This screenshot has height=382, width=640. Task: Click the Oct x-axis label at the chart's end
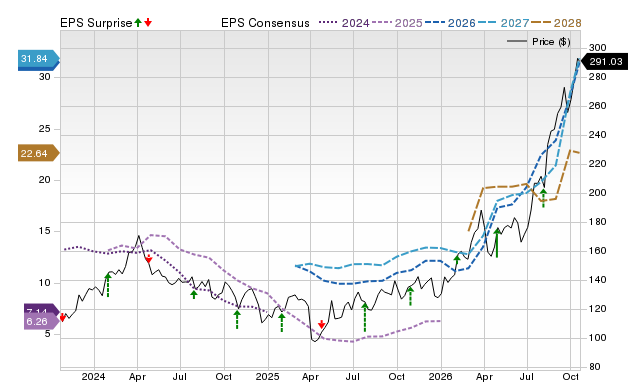[570, 376]
